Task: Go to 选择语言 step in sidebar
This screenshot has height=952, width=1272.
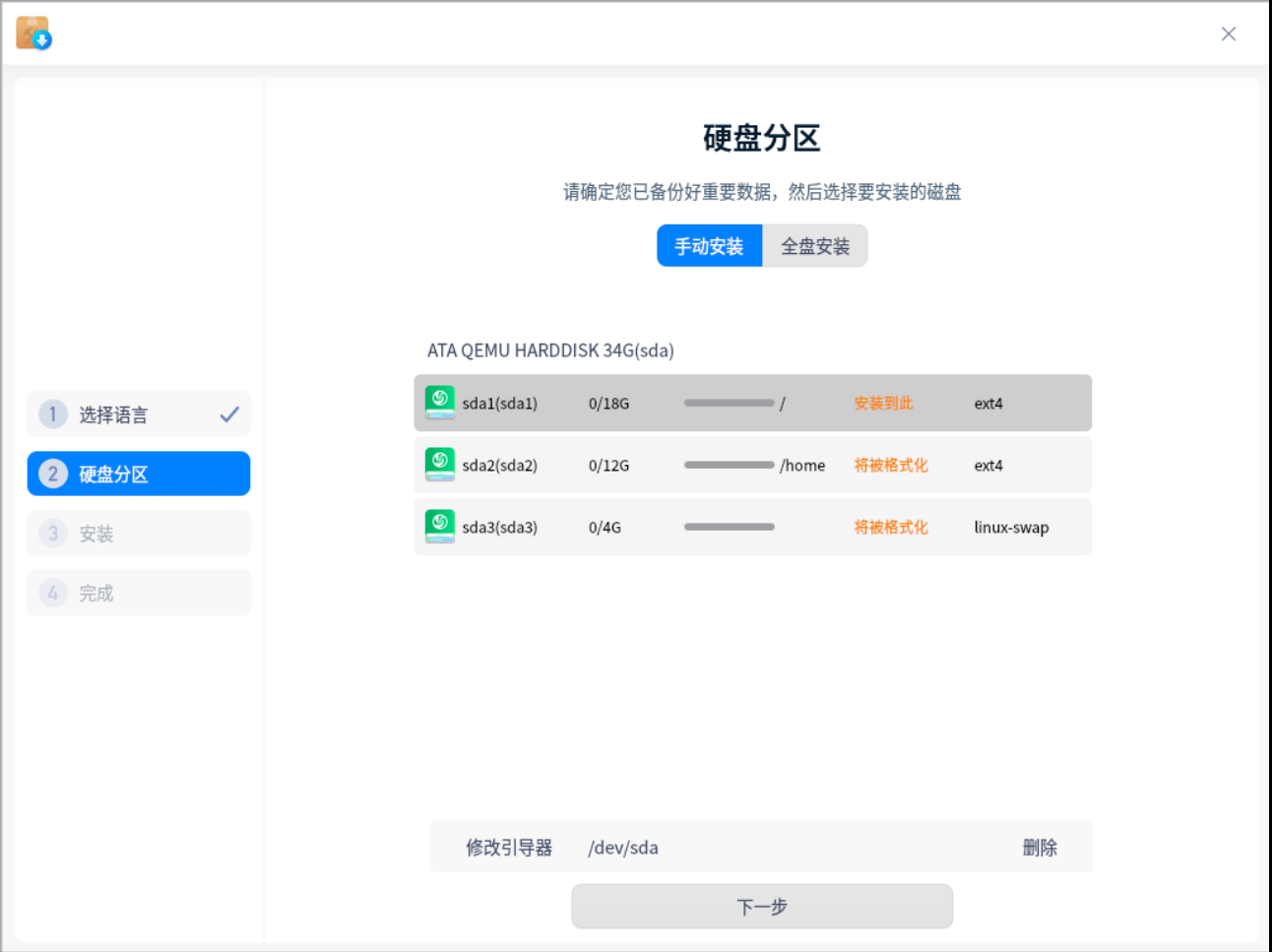Action: coord(113,414)
